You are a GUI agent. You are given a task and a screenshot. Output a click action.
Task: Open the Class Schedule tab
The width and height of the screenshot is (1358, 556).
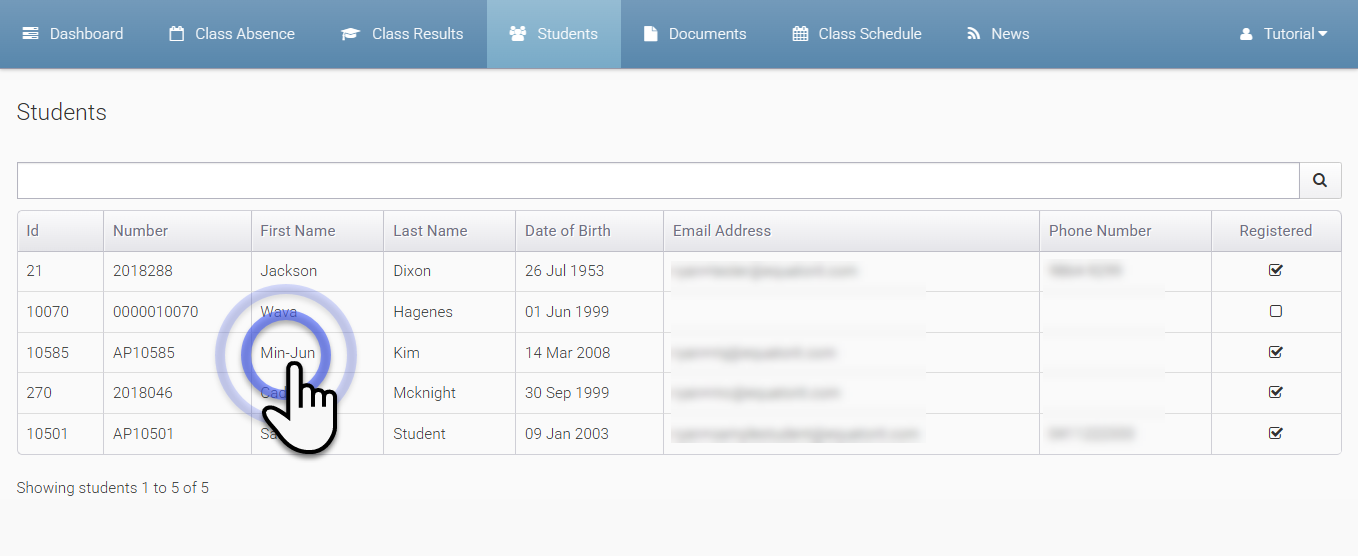(x=869, y=34)
